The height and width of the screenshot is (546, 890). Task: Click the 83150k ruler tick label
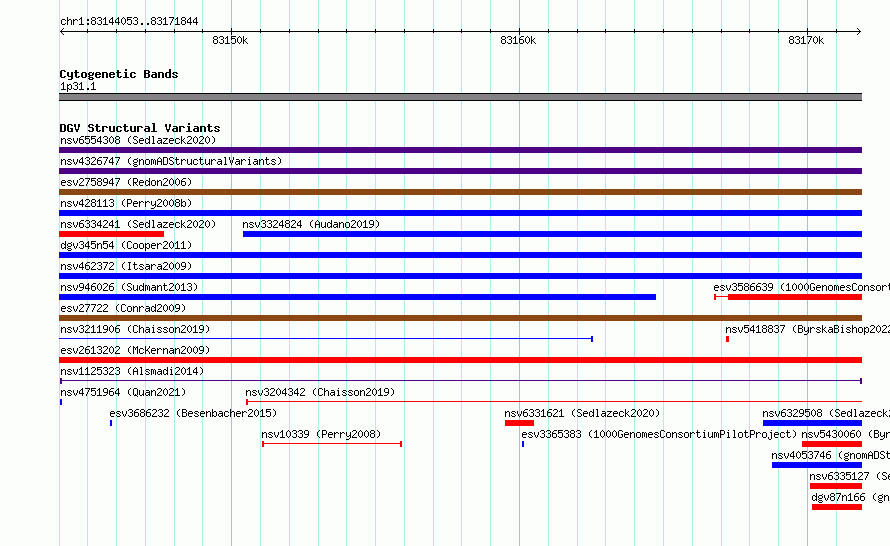230,40
